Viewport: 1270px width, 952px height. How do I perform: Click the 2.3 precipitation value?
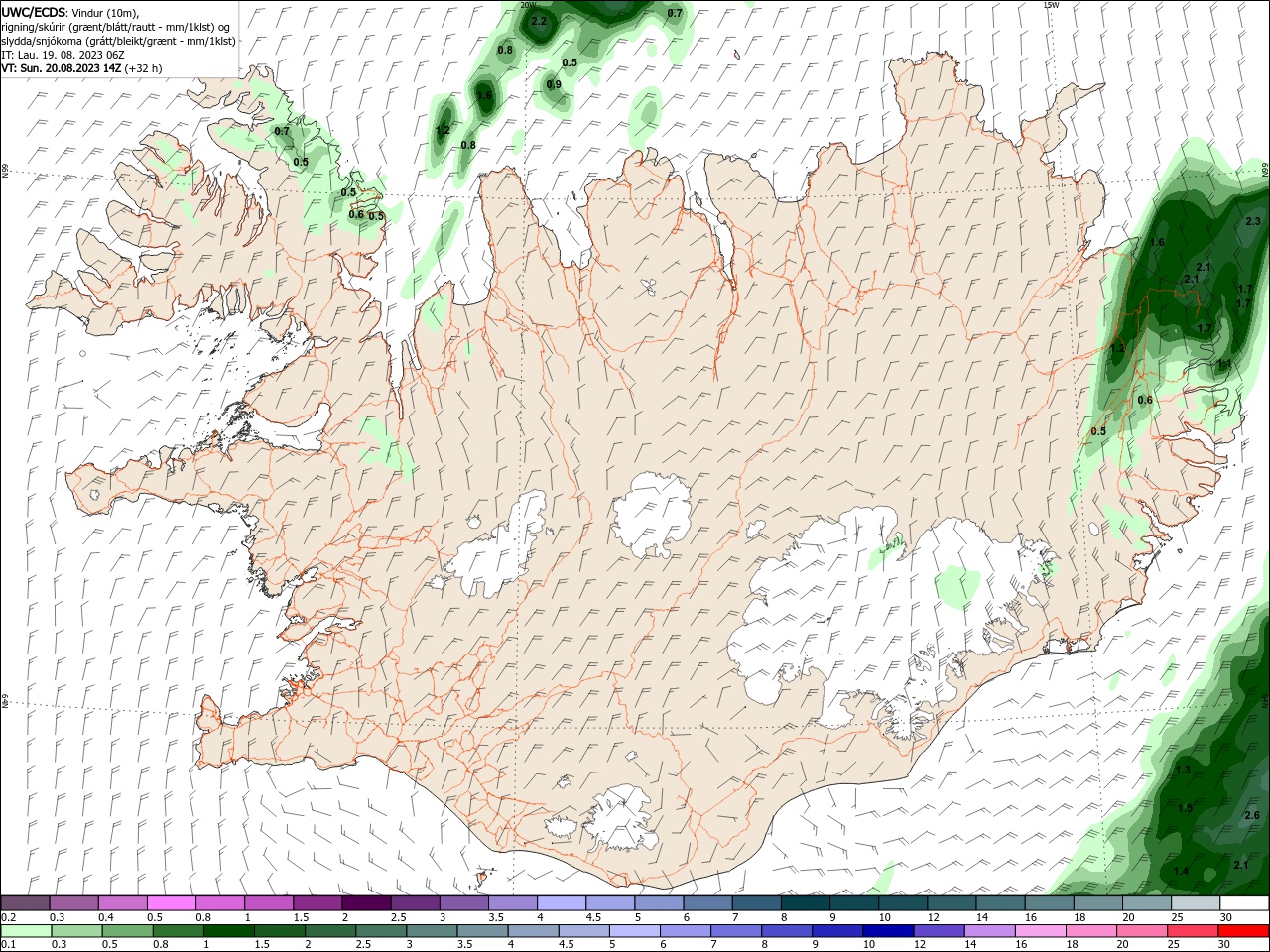[x=1252, y=222]
